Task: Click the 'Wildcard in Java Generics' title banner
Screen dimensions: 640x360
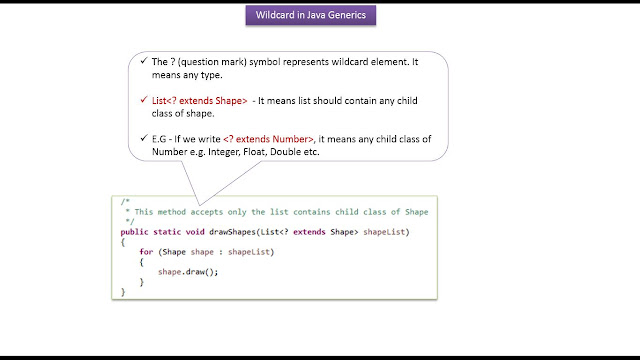Action: 311,15
